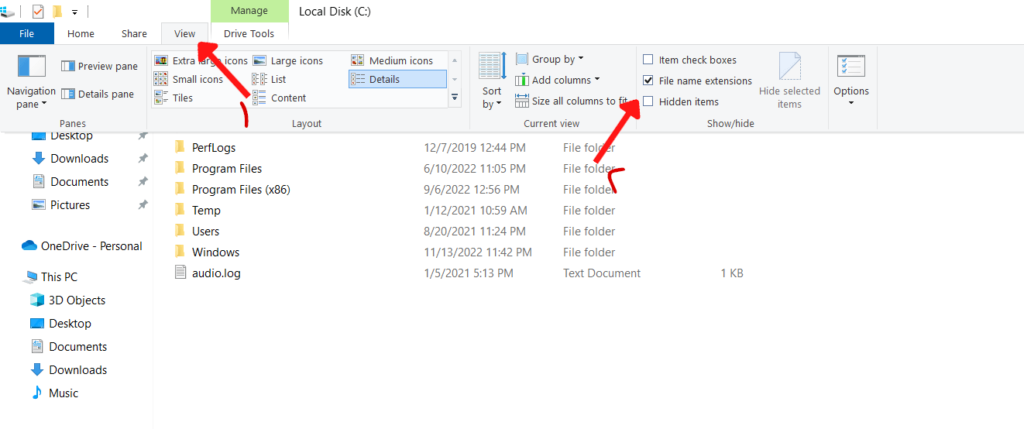Viewport: 1024px width, 429px height.
Task: Toggle the Preview pane
Action: (x=98, y=66)
